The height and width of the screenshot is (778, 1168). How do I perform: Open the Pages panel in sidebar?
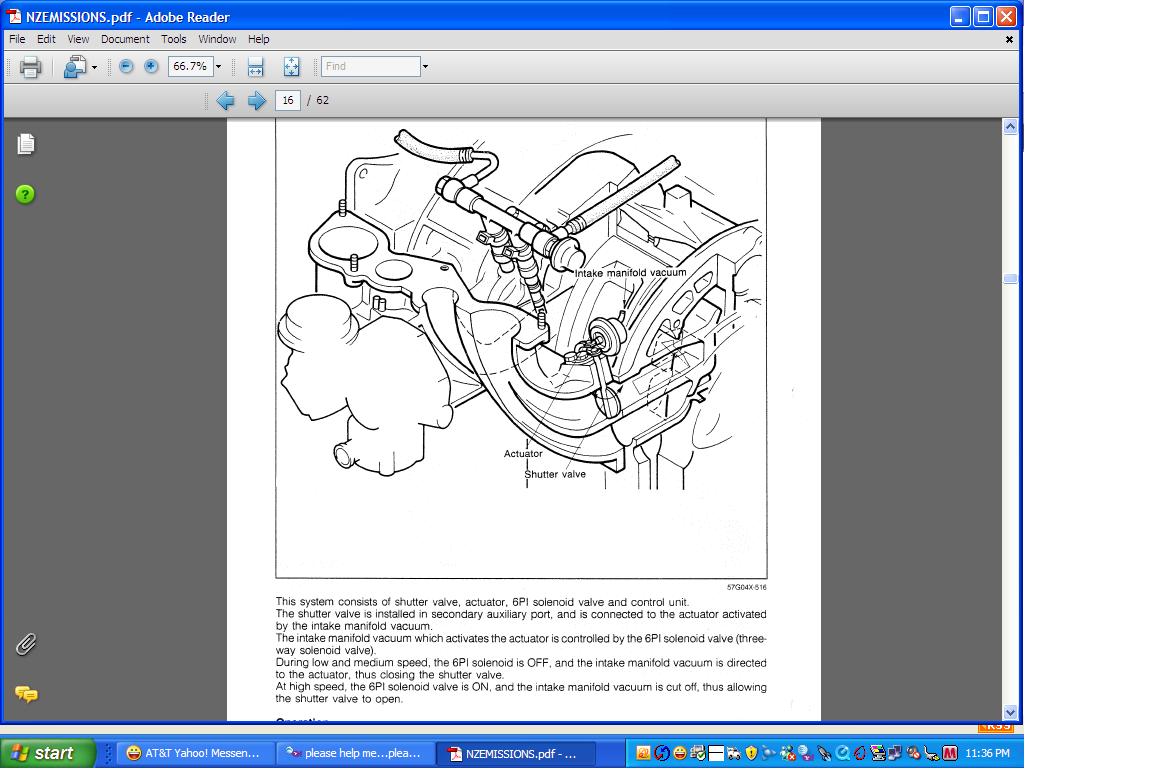point(26,144)
